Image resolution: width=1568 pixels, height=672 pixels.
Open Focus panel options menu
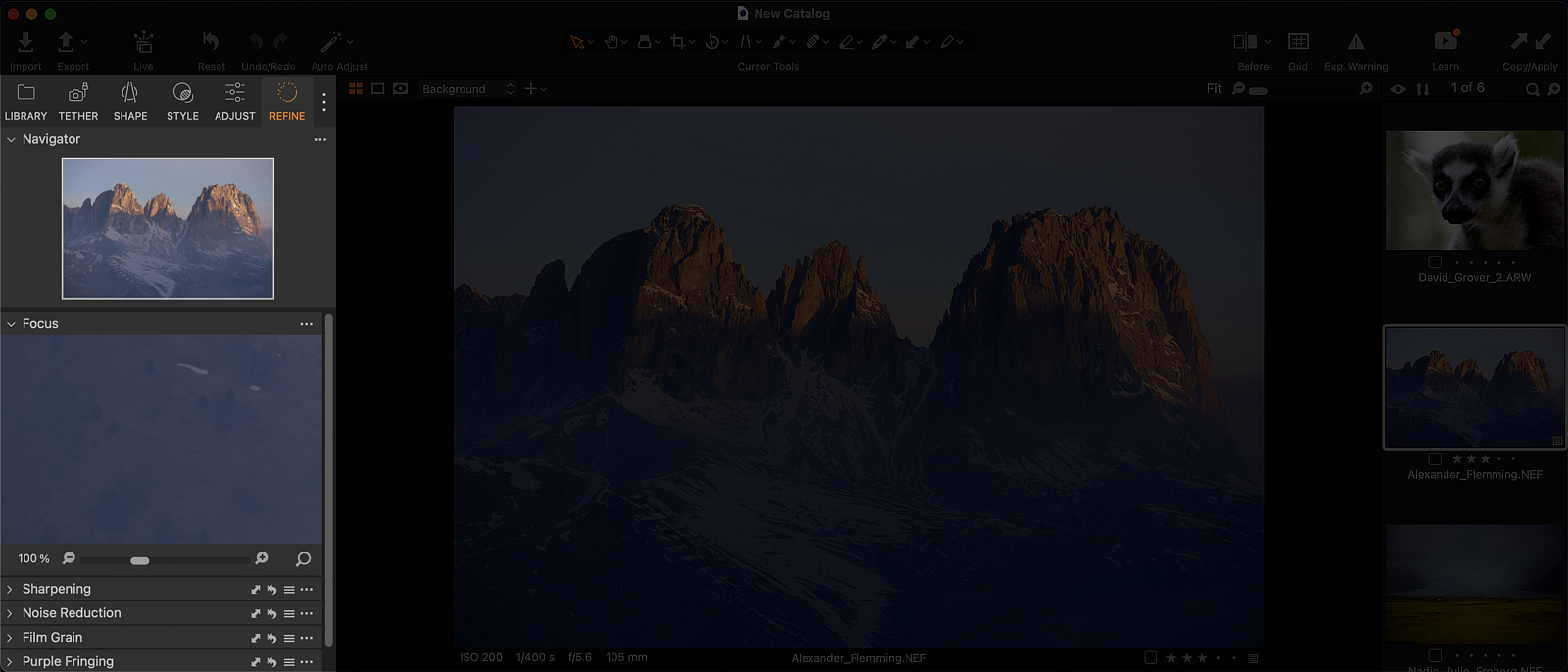pos(307,324)
